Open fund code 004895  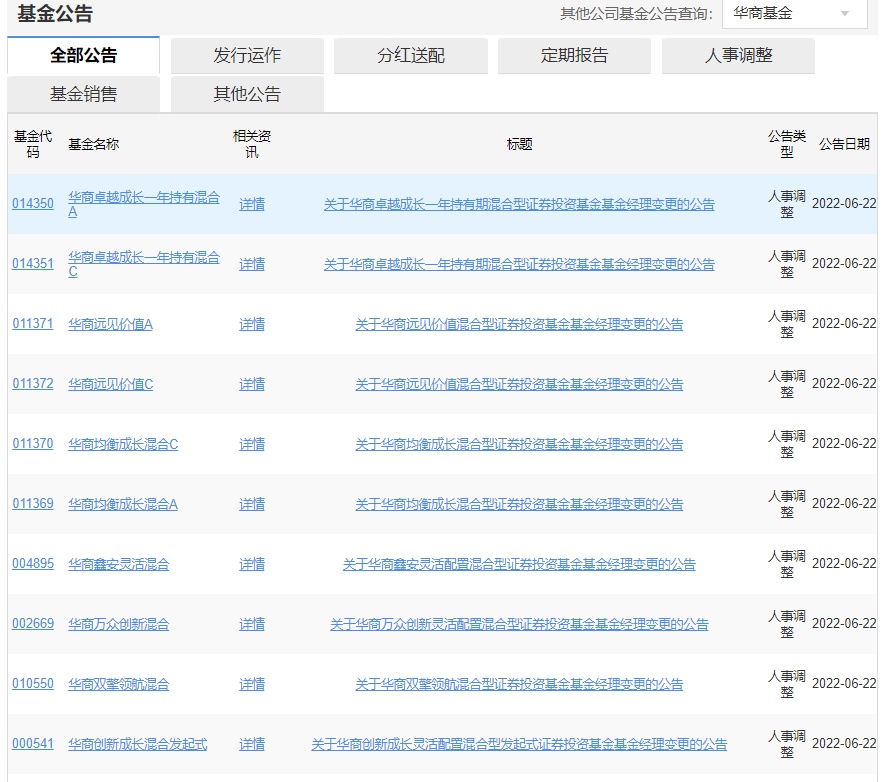pos(33,564)
